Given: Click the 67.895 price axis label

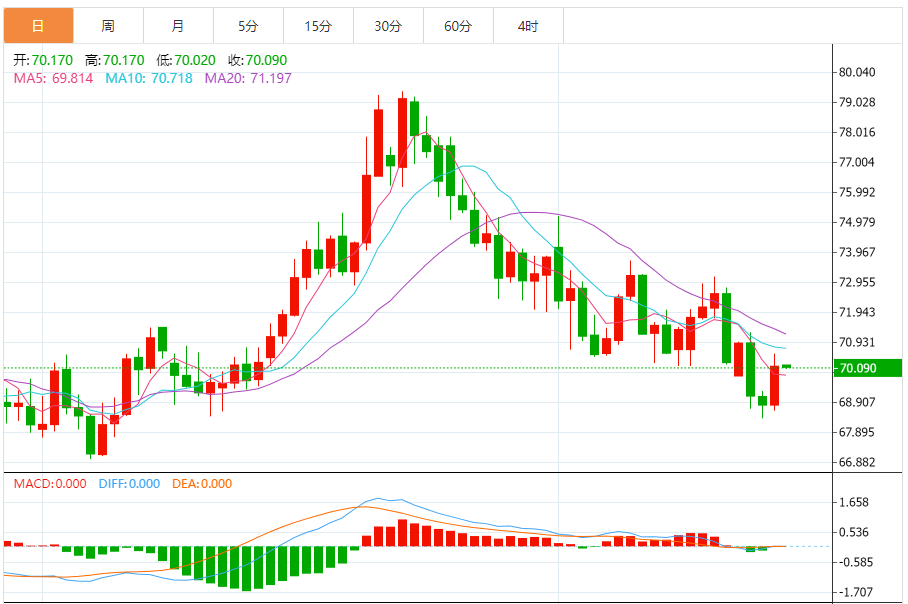Looking at the screenshot, I should click(x=857, y=433).
